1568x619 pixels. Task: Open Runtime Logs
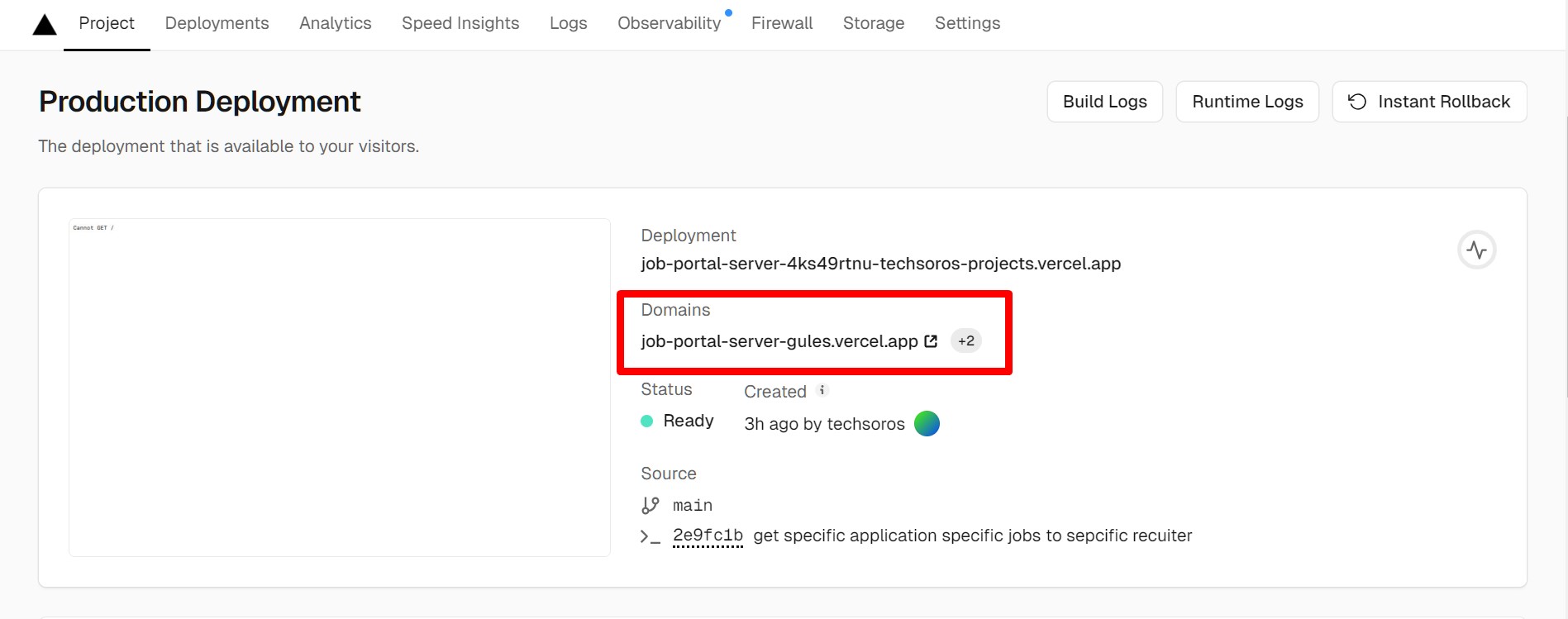pyautogui.click(x=1246, y=102)
